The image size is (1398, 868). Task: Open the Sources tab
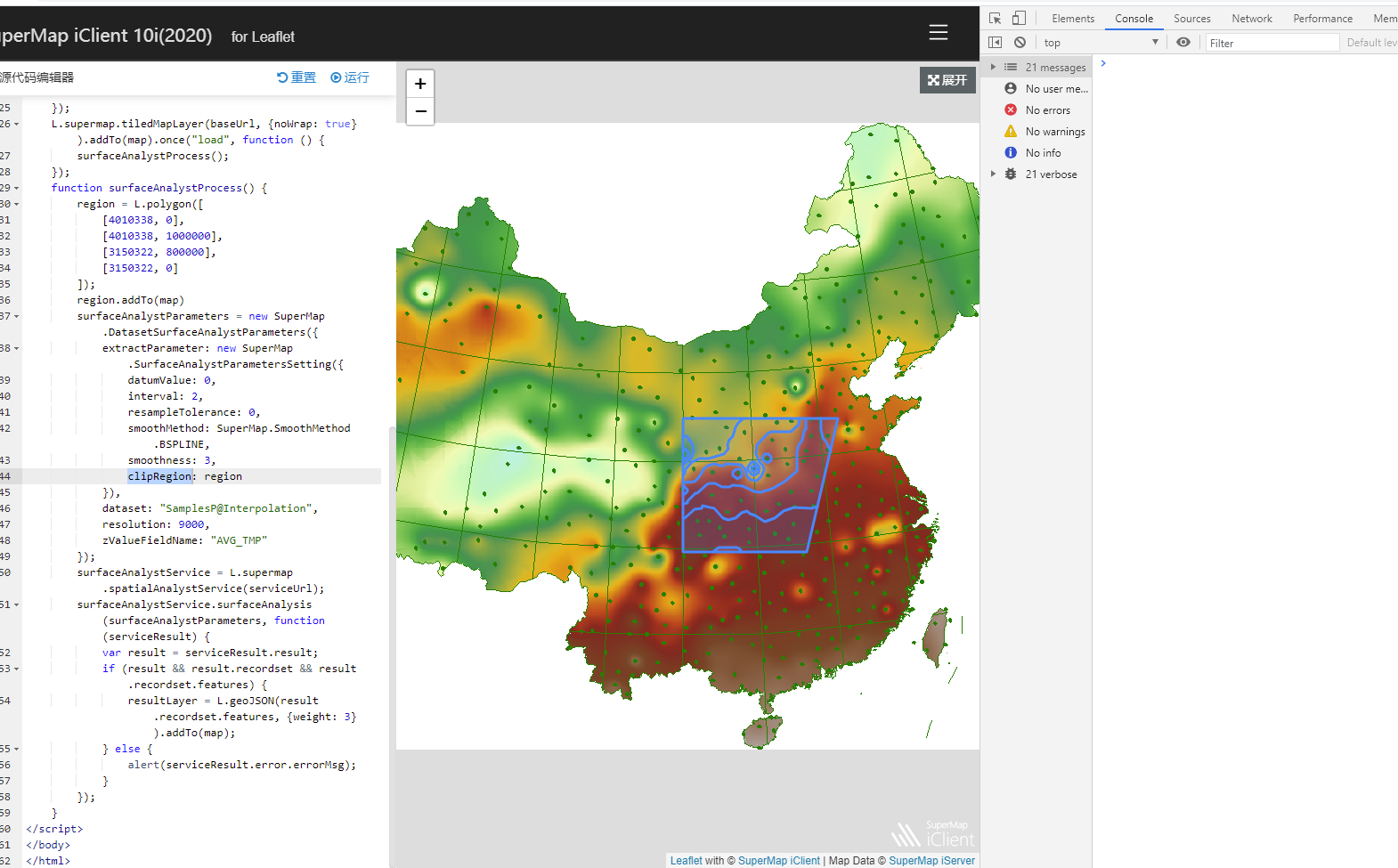coord(1191,18)
